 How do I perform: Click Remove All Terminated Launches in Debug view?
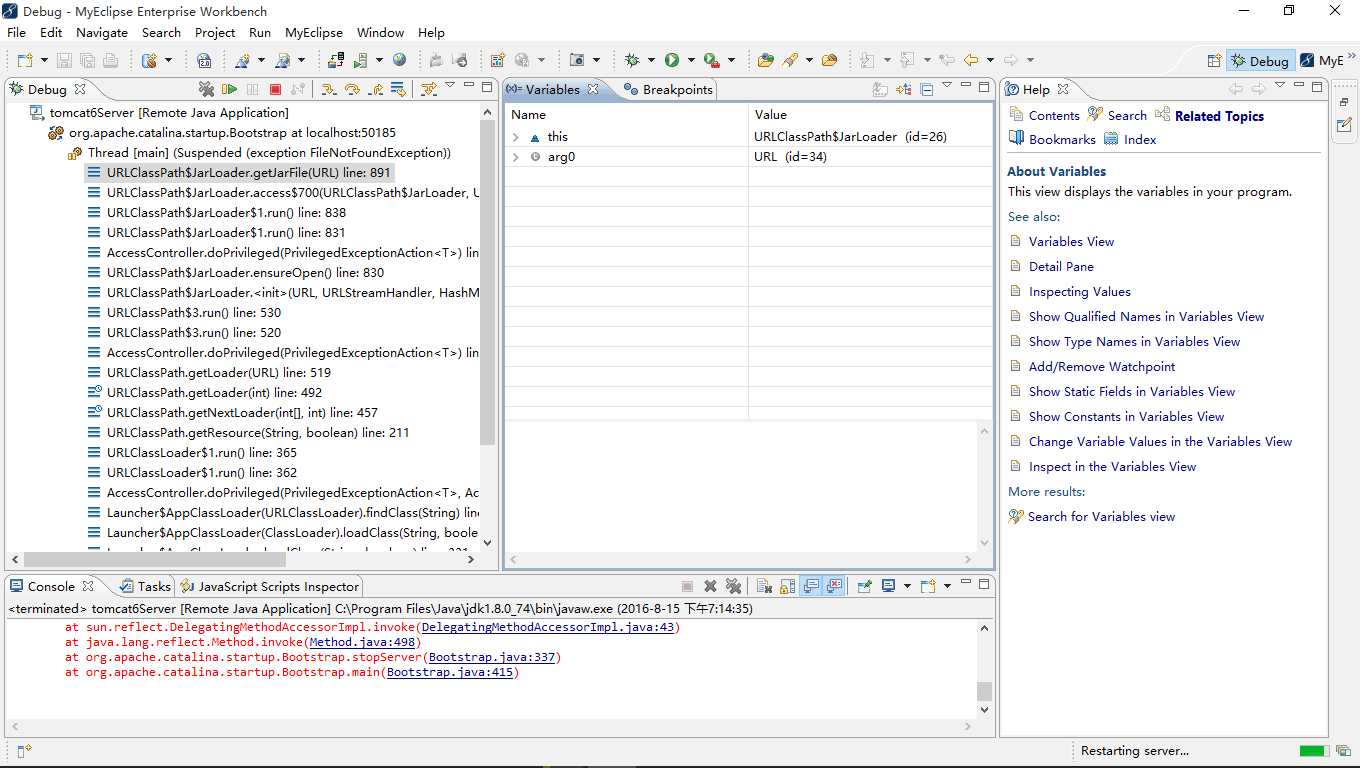(x=207, y=89)
